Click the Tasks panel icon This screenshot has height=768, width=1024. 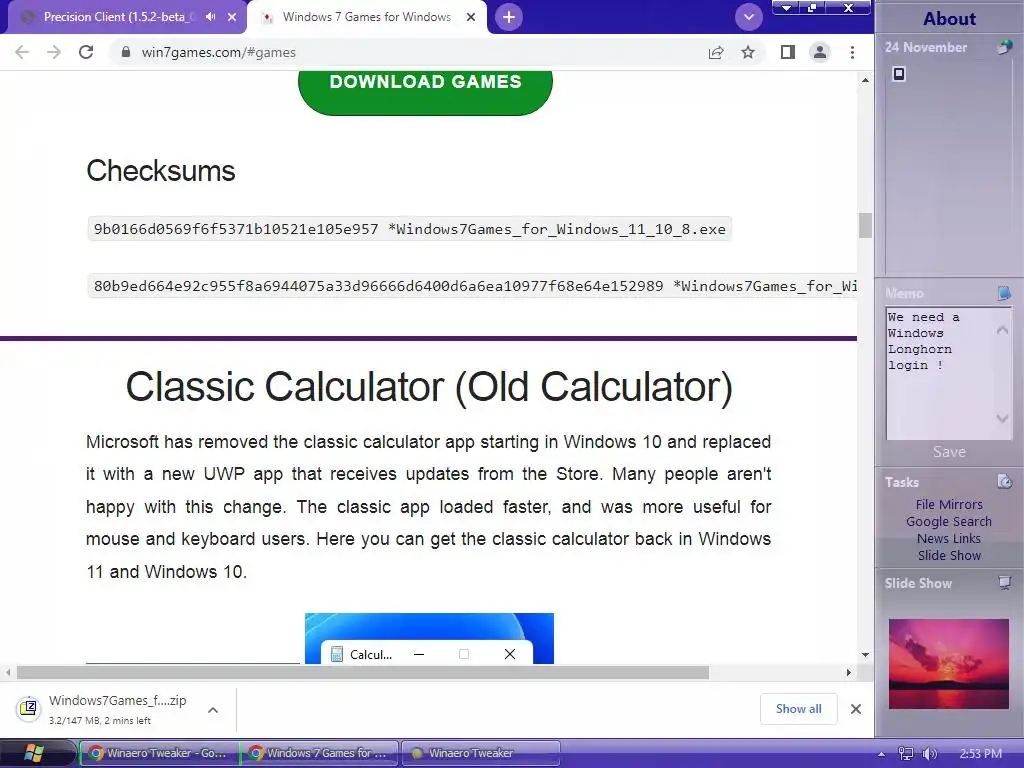coord(1004,482)
